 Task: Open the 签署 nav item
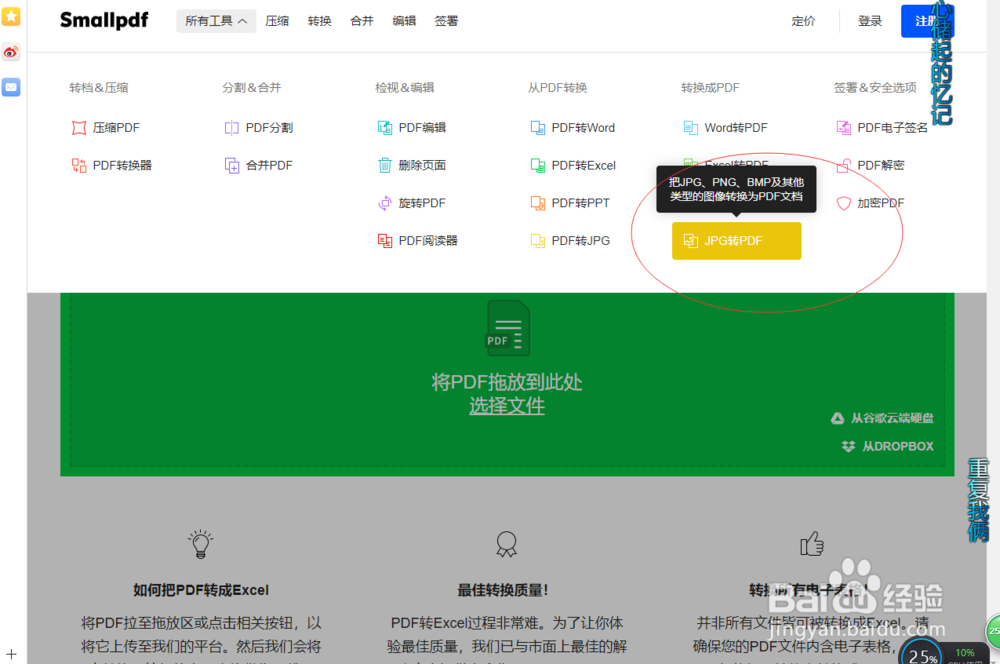446,21
